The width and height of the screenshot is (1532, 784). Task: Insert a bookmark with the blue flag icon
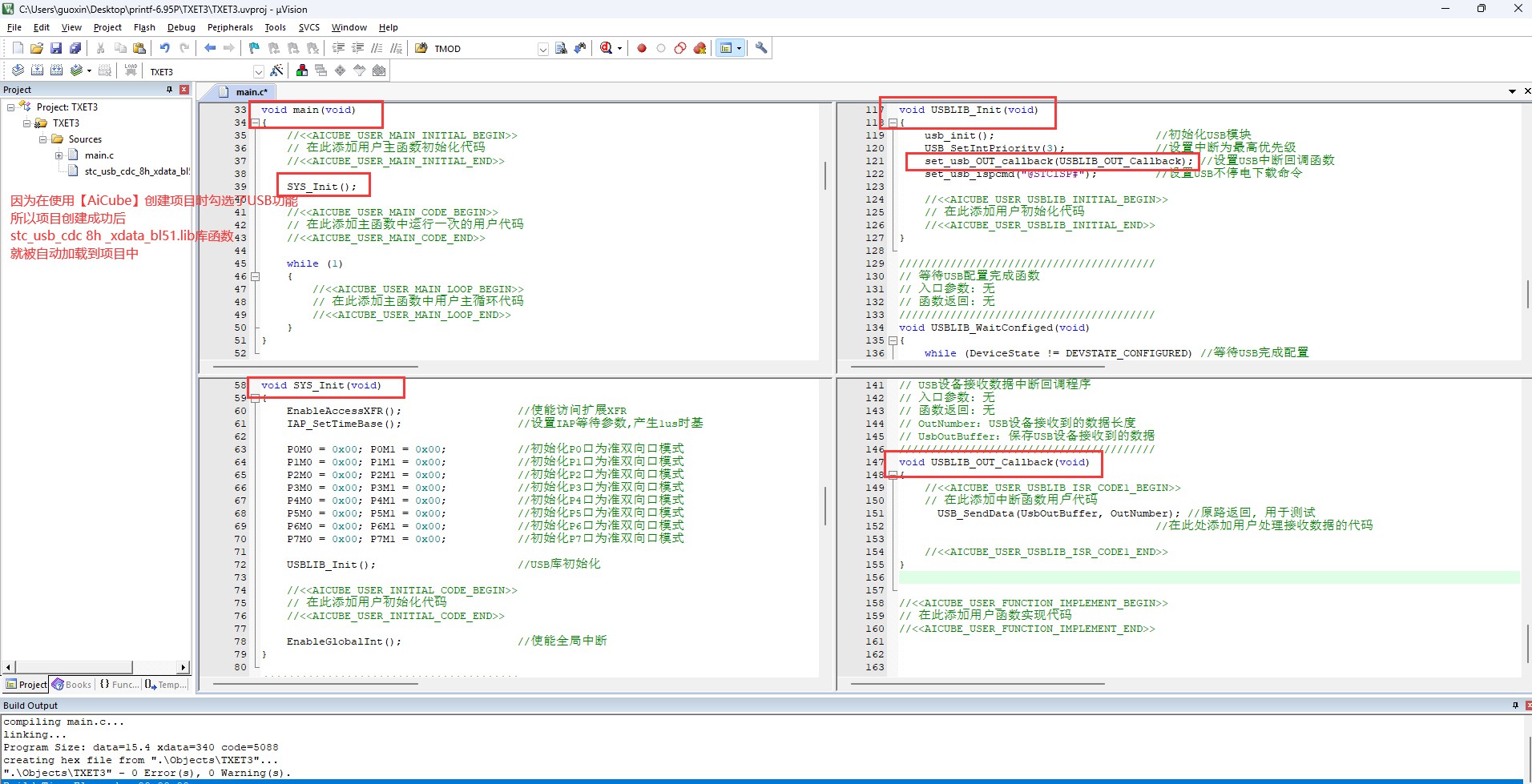point(254,48)
